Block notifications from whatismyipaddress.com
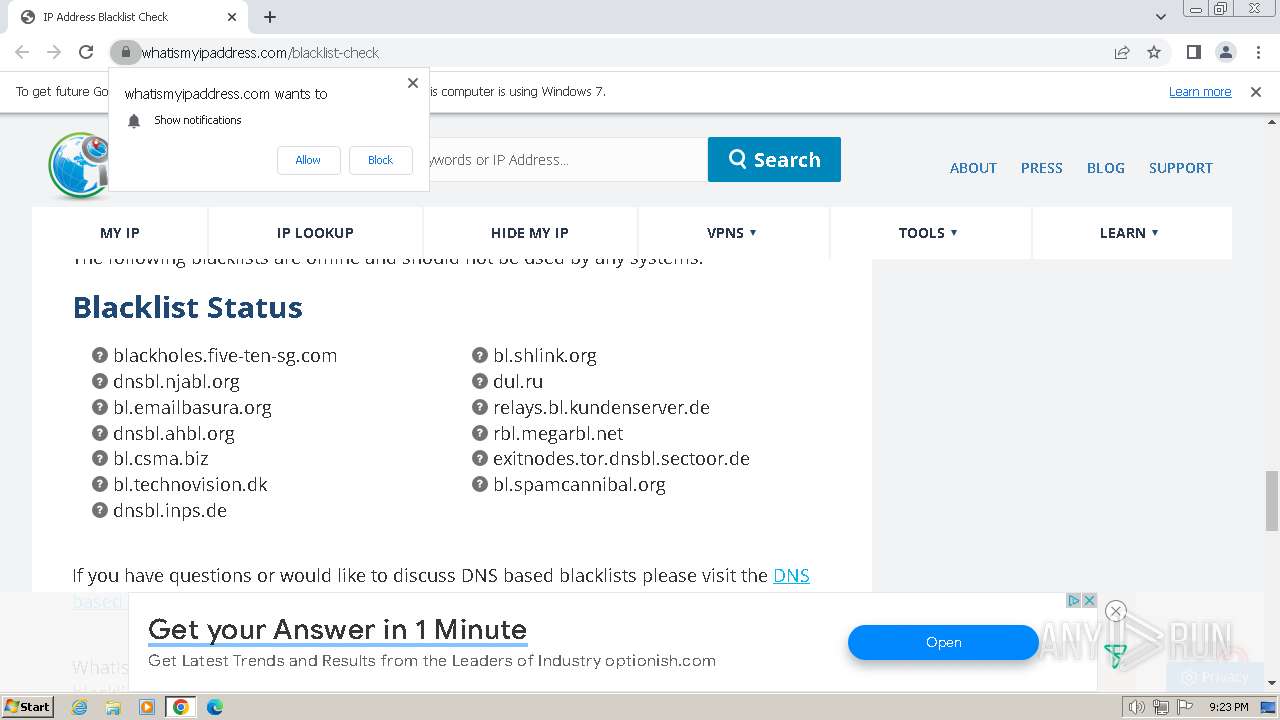 [380, 160]
